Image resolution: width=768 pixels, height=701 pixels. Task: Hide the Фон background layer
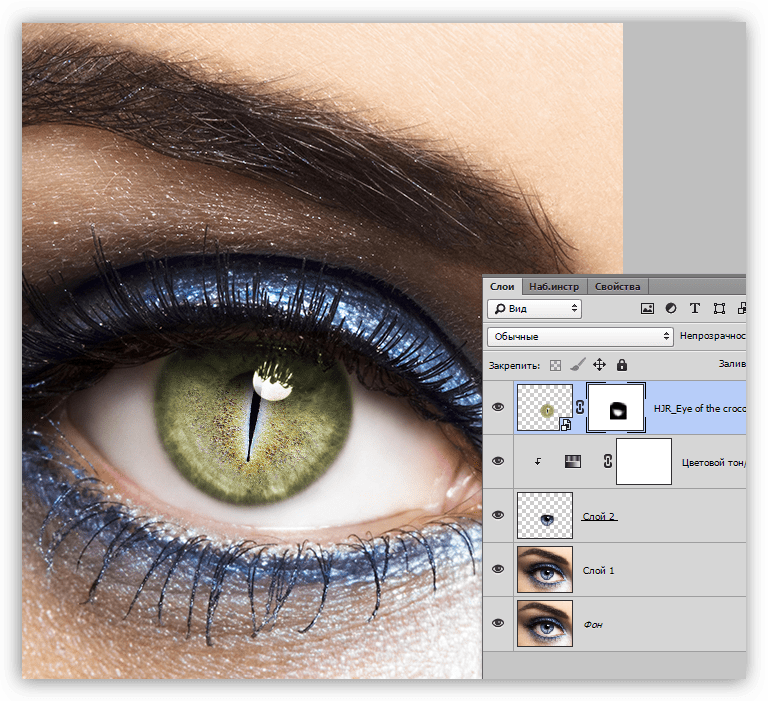498,623
